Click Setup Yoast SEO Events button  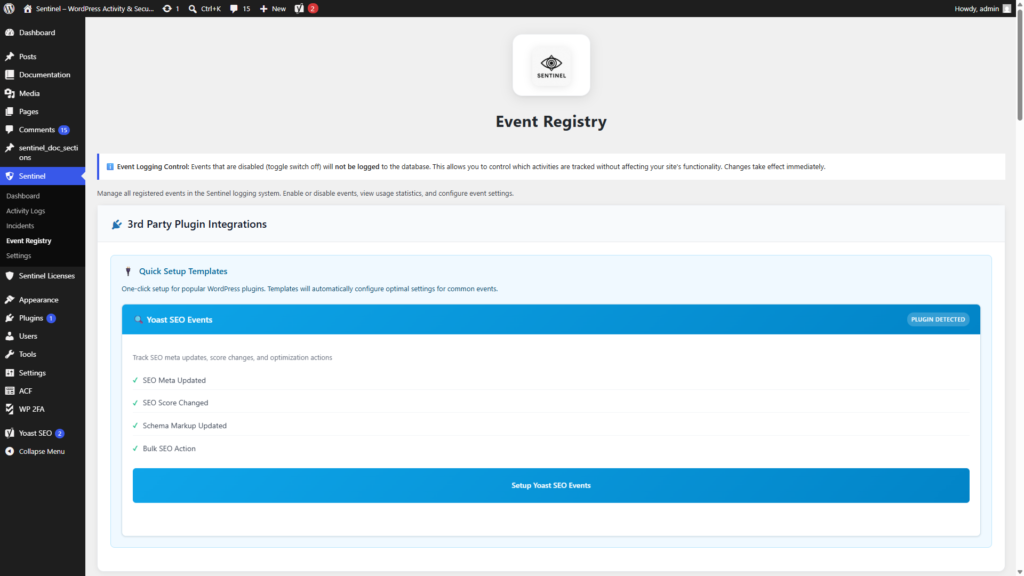point(551,485)
